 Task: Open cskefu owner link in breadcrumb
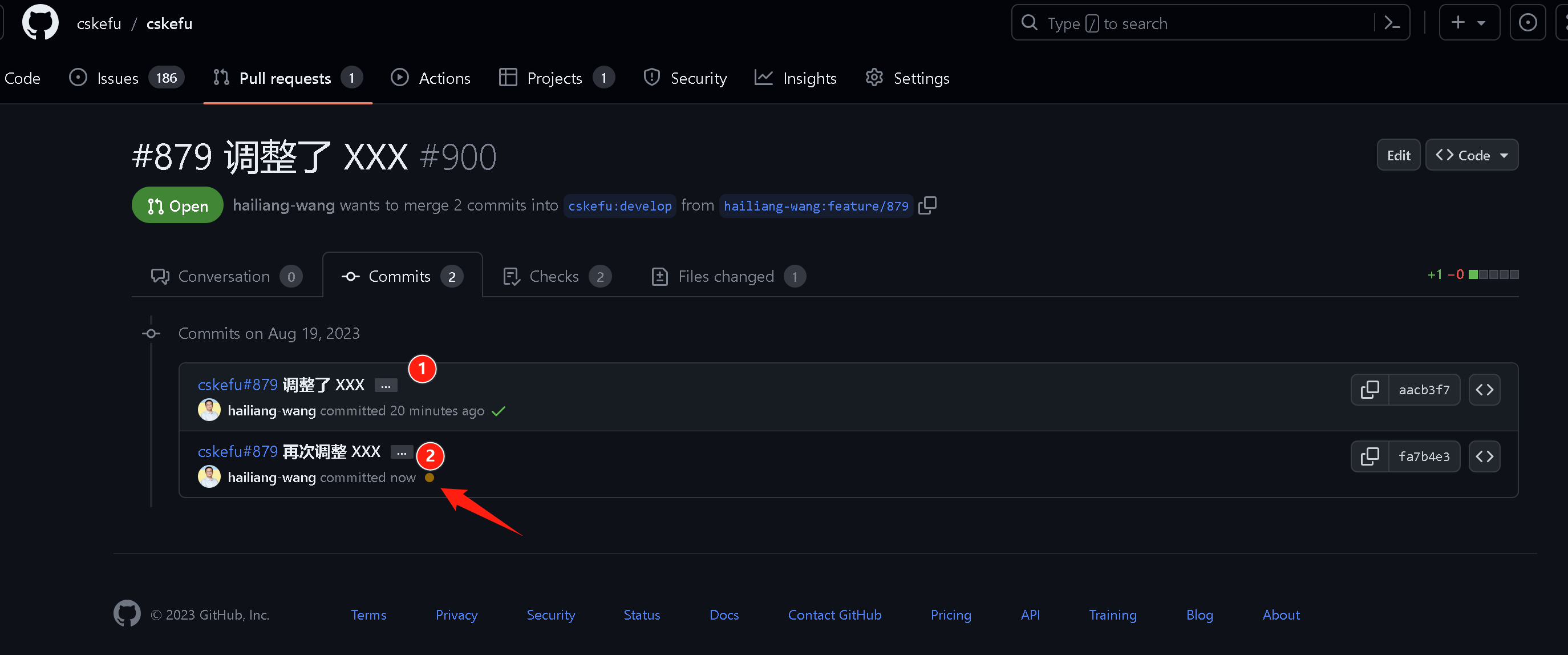tap(99, 24)
